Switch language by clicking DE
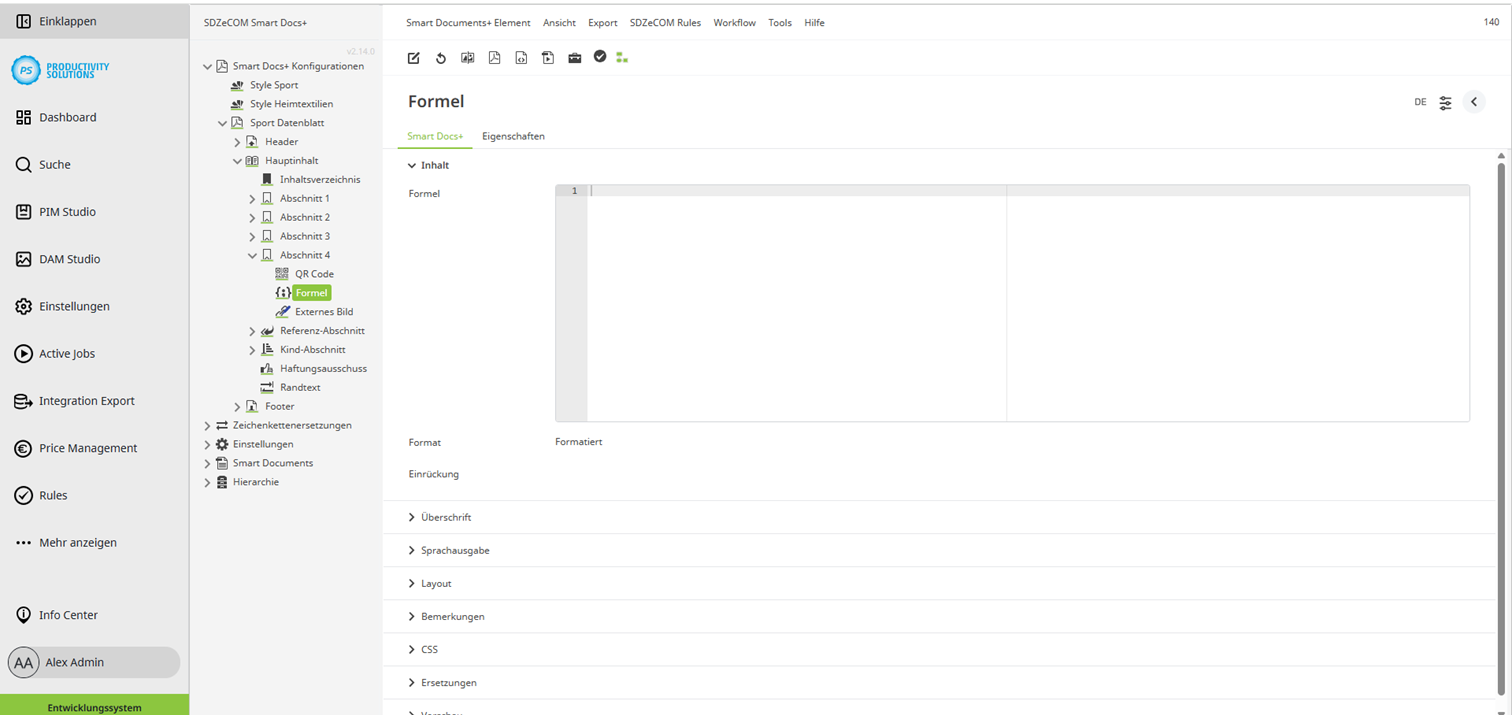The height and width of the screenshot is (715, 1512). 1419,102
